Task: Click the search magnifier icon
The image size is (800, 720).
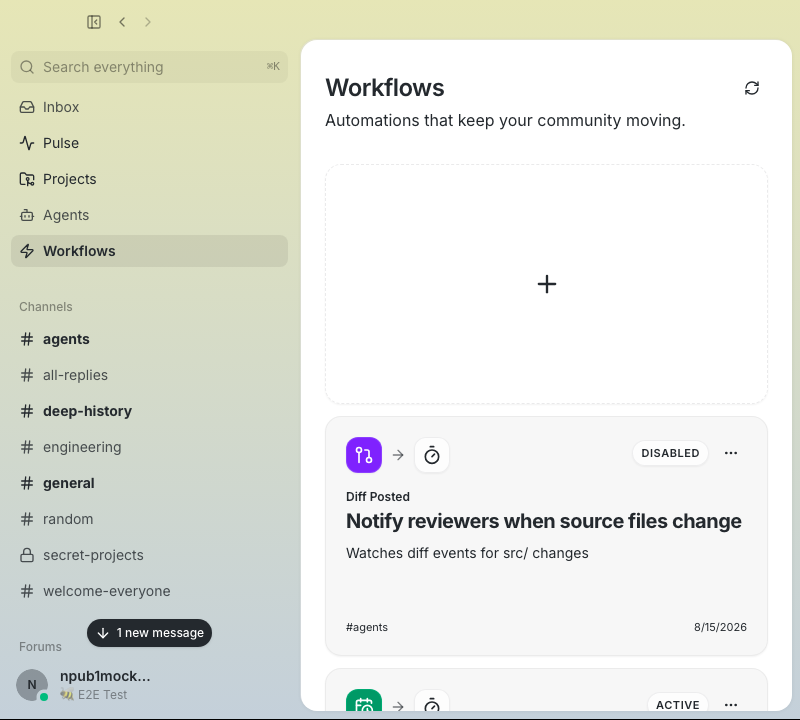Action: click(x=27, y=67)
